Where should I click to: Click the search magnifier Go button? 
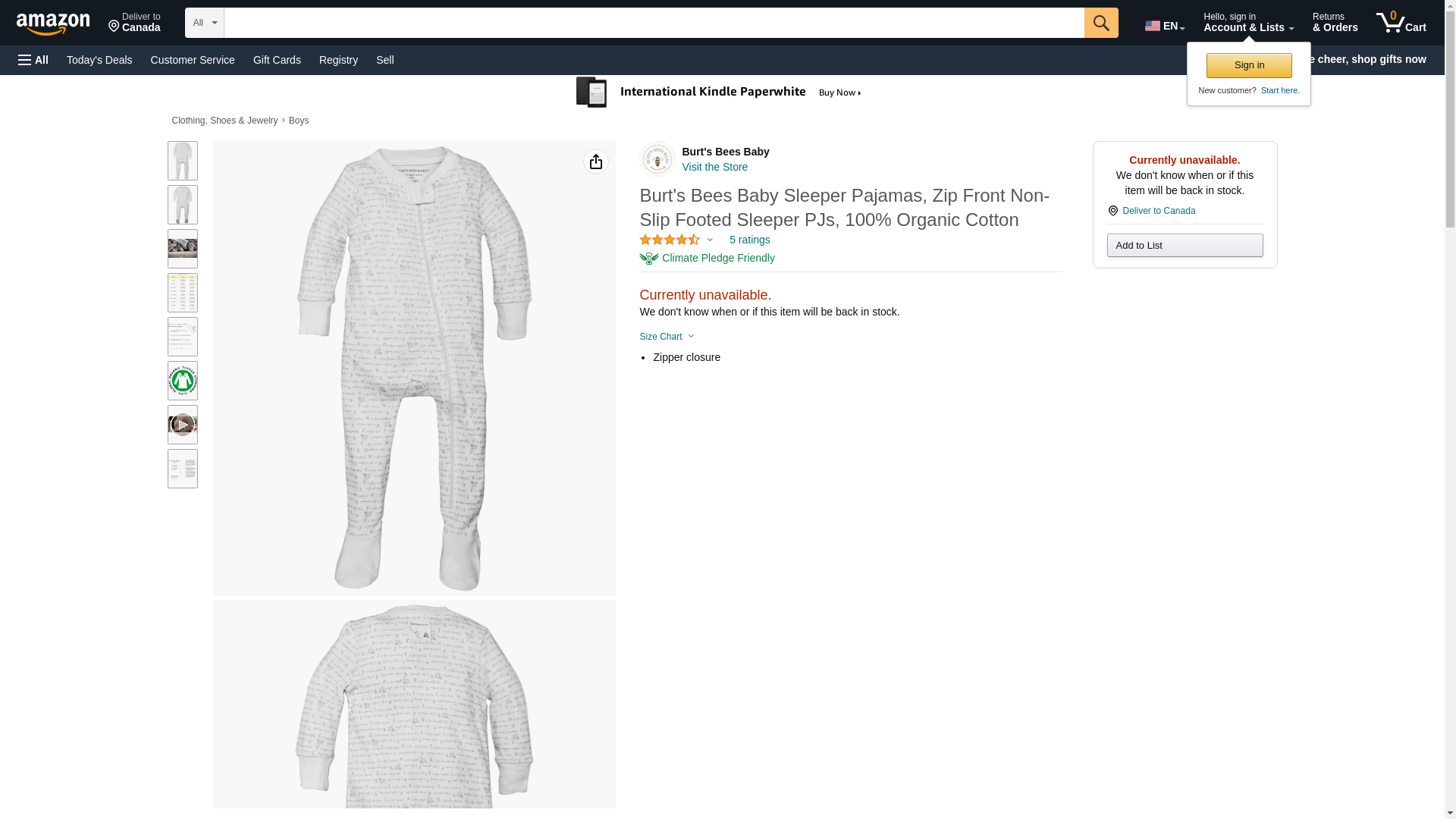pyautogui.click(x=1101, y=23)
